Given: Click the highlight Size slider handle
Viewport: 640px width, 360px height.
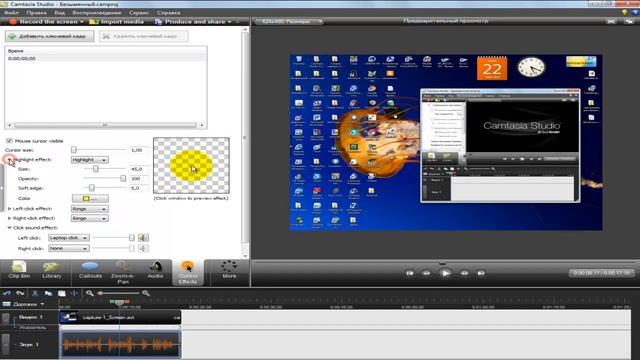Looking at the screenshot, I should [96, 169].
